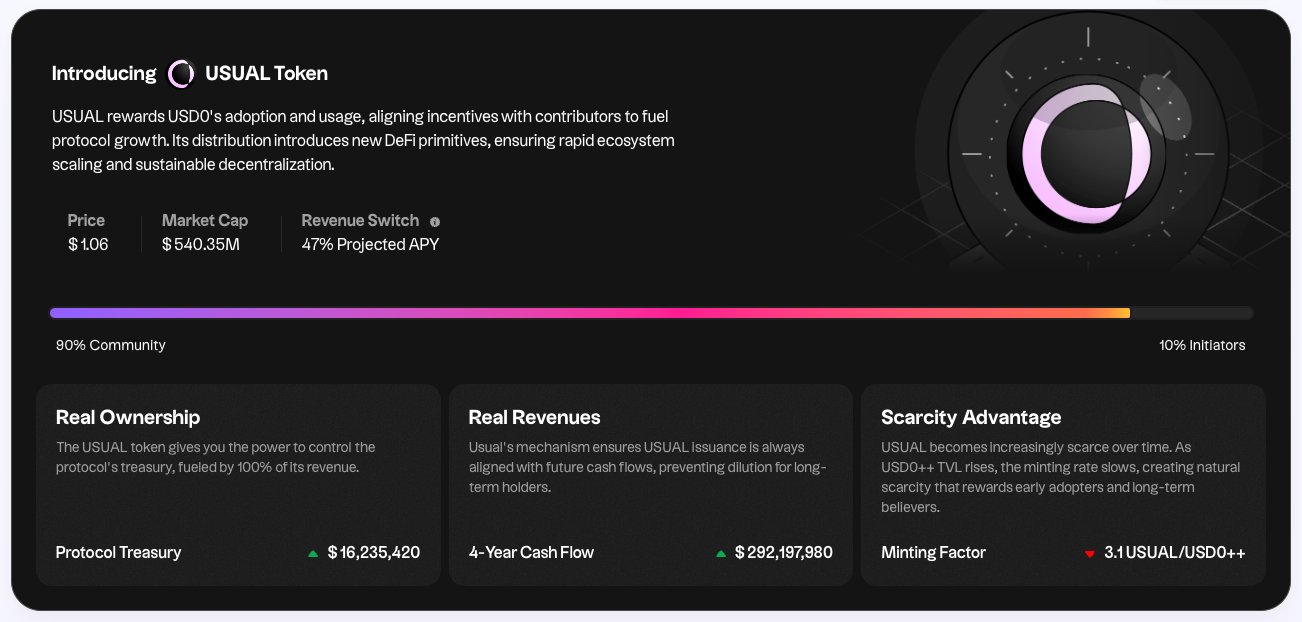Click the Price value $1.06
Viewport: 1302px width, 622px height.
point(88,244)
